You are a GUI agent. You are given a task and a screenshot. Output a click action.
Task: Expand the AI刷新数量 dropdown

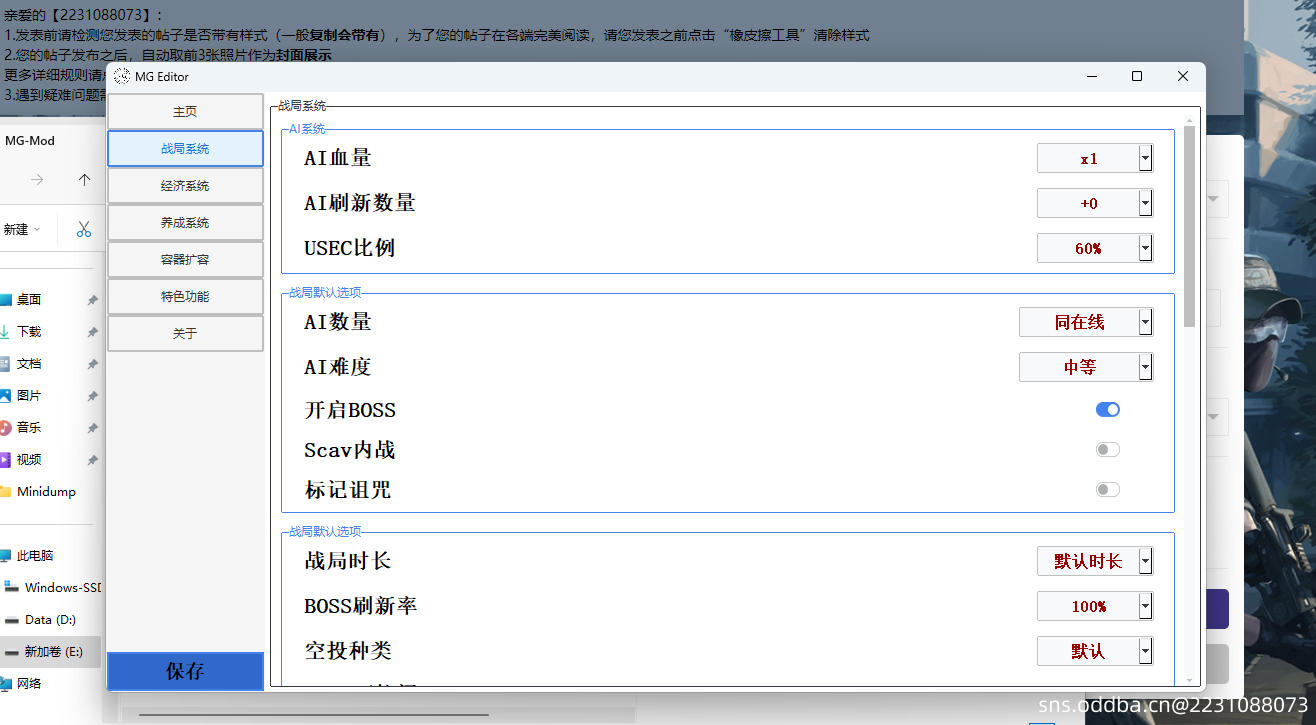pos(1095,203)
